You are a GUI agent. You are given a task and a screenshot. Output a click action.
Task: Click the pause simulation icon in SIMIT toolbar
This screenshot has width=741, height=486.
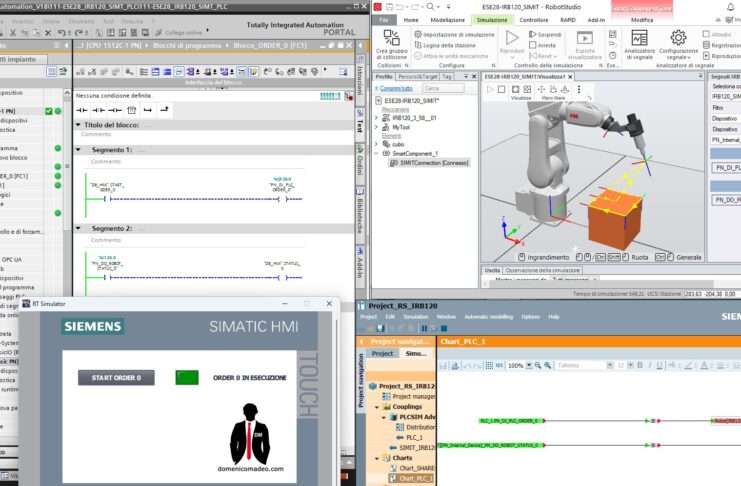pos(424,328)
